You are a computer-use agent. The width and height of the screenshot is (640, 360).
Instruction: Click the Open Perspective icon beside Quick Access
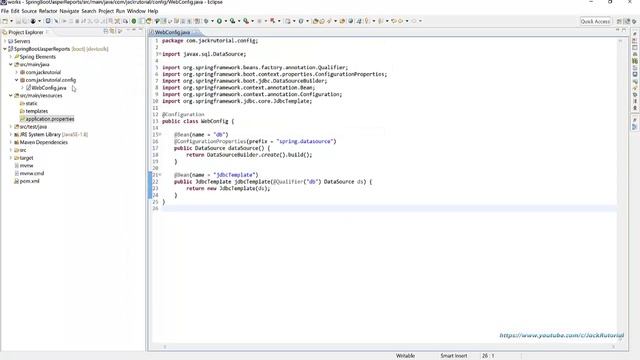620,21
